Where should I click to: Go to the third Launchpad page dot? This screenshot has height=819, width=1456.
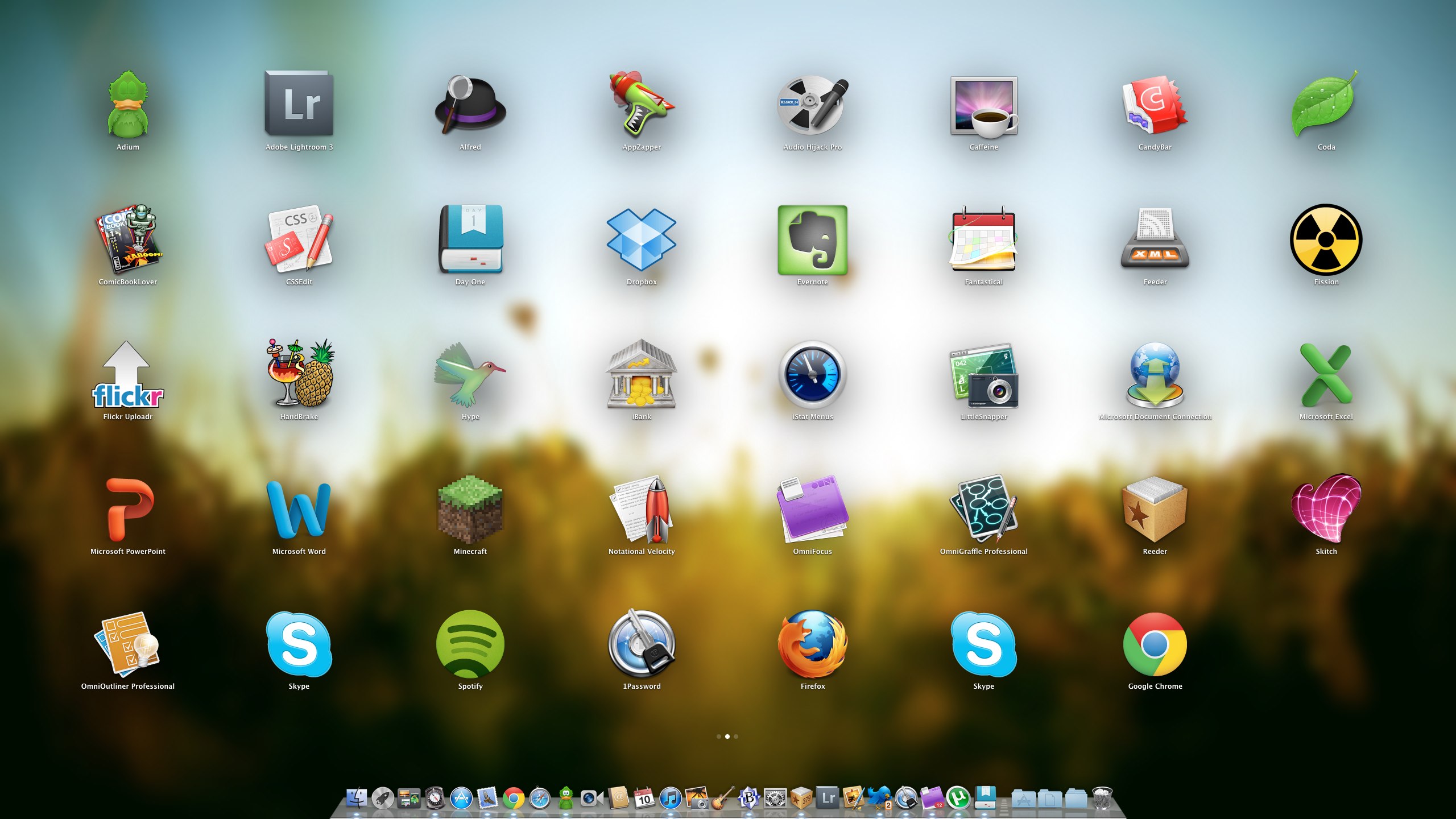(736, 737)
